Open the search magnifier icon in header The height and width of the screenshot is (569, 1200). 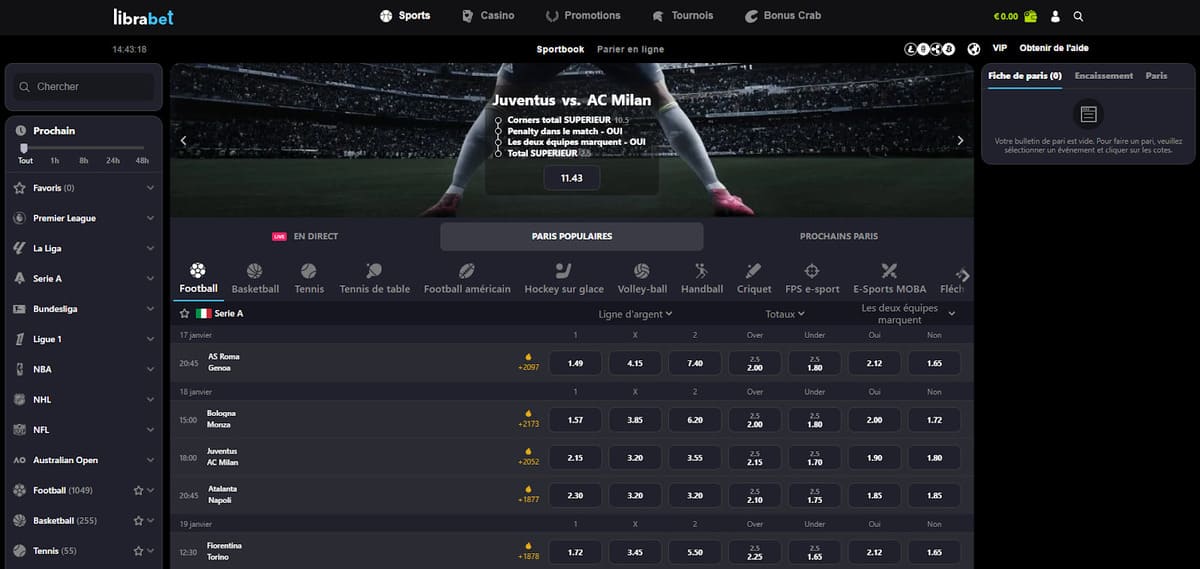pyautogui.click(x=1078, y=16)
